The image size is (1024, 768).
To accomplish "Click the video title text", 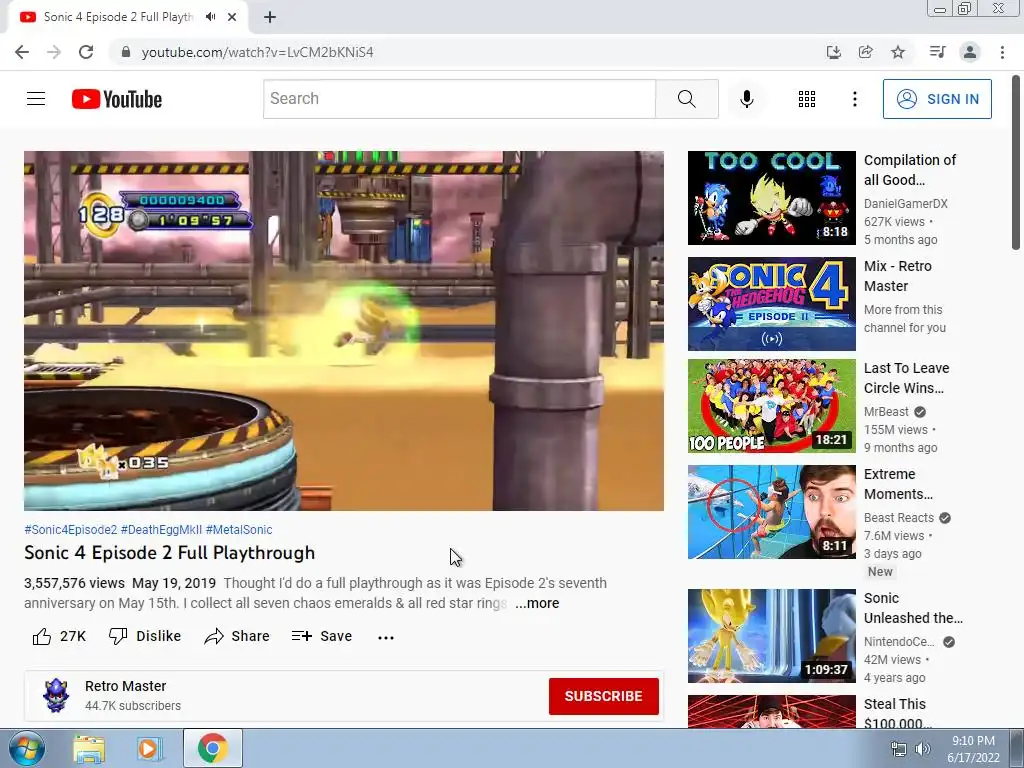I will click(x=170, y=553).
